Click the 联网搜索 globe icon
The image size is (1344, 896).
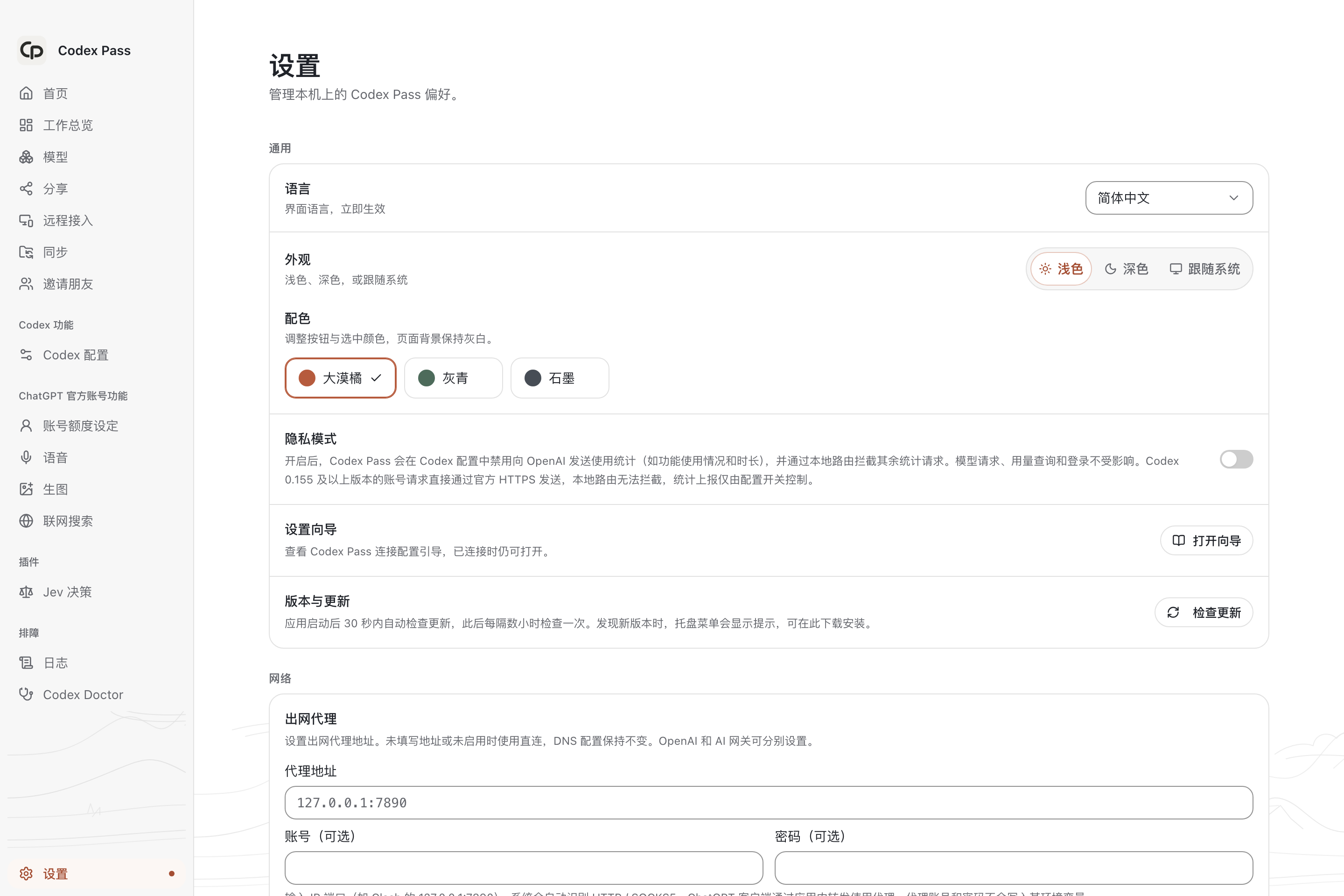click(x=26, y=521)
